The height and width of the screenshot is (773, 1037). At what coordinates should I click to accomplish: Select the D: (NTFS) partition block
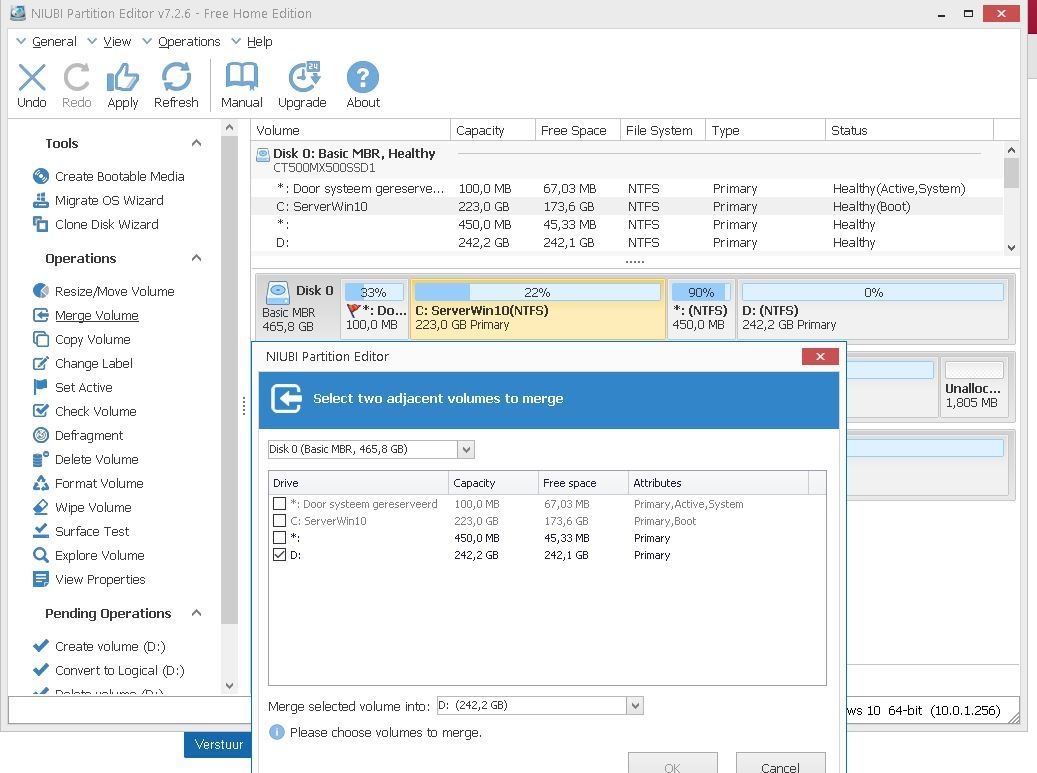point(873,309)
